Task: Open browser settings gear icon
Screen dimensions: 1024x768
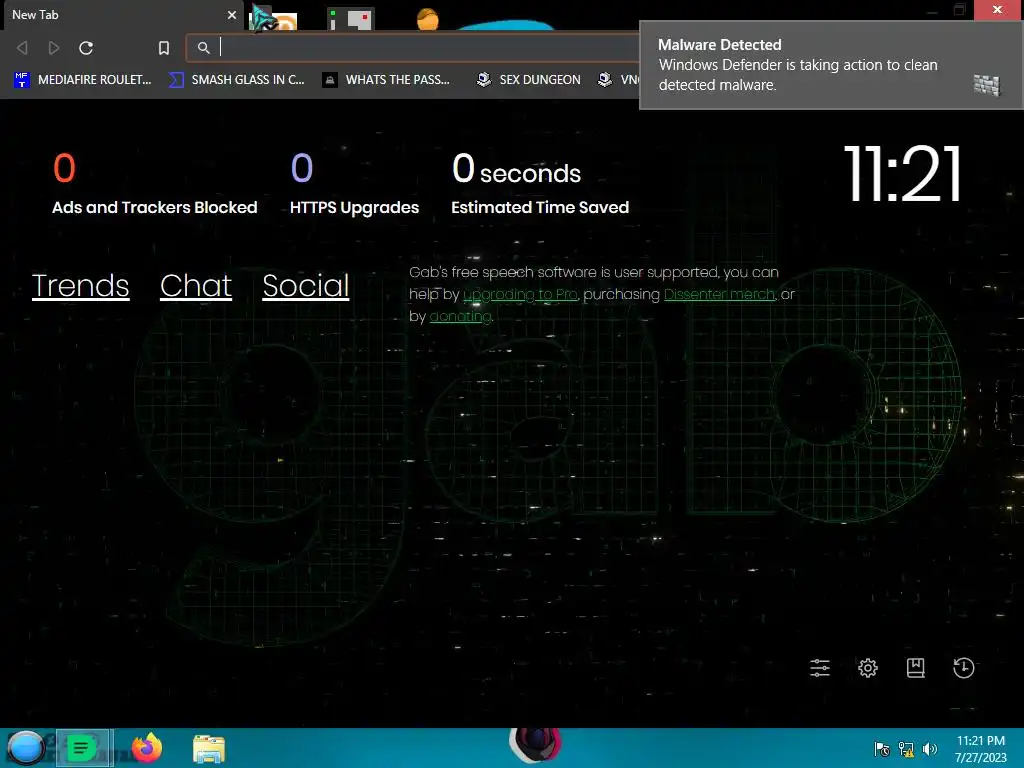Action: click(x=868, y=667)
